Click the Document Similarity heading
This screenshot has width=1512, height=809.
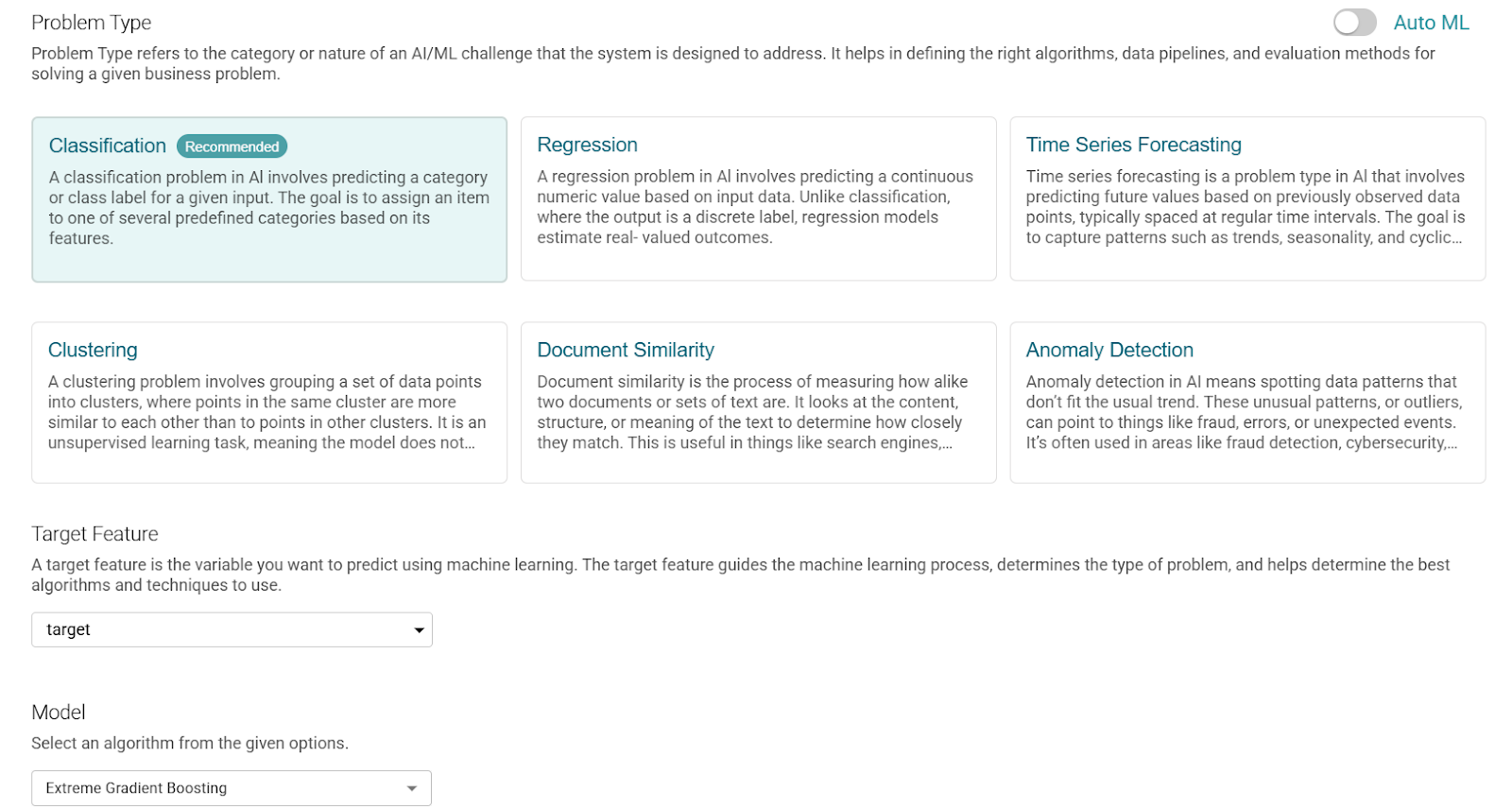(x=626, y=350)
